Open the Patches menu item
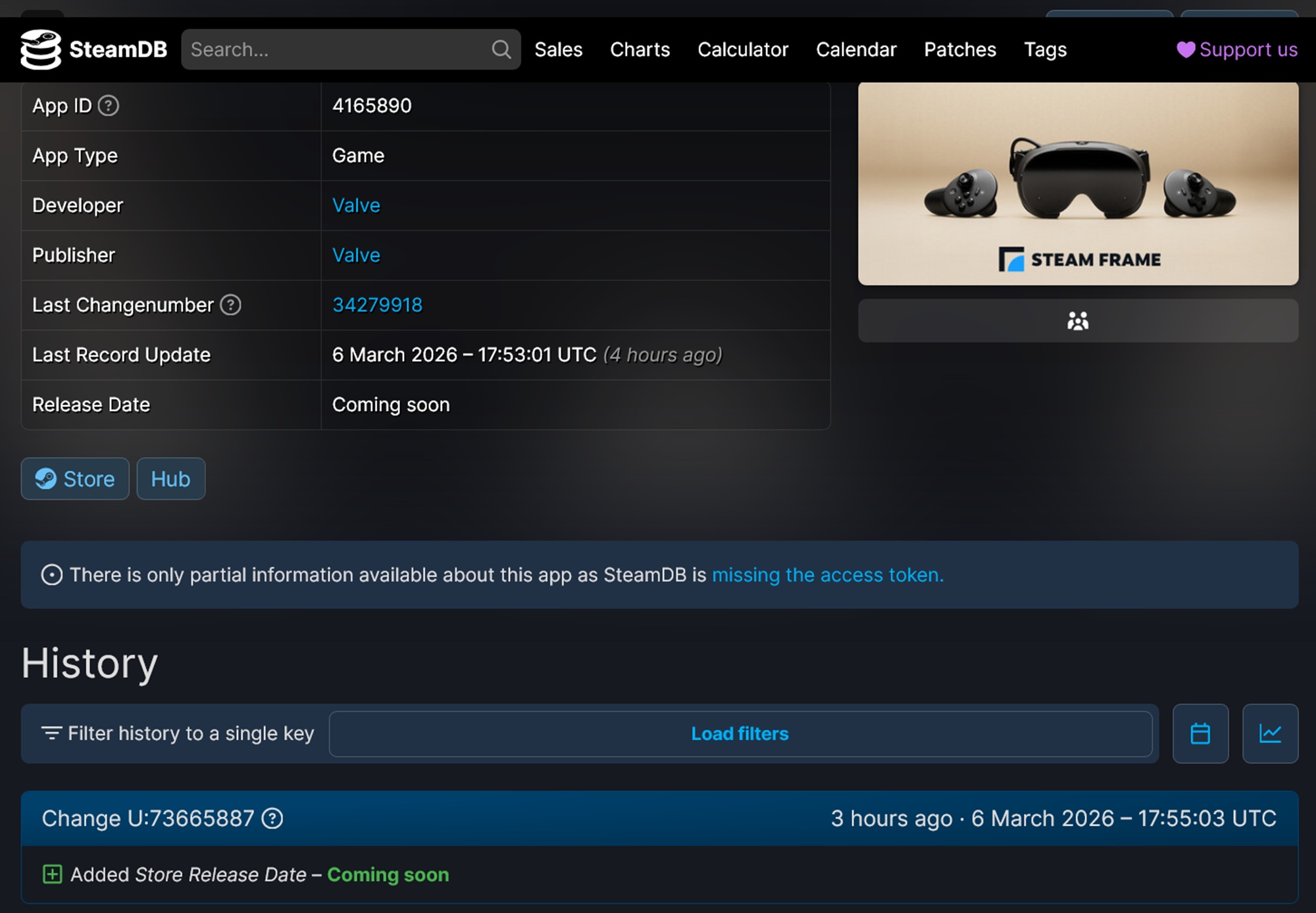Viewport: 1316px width, 913px height. coord(959,49)
